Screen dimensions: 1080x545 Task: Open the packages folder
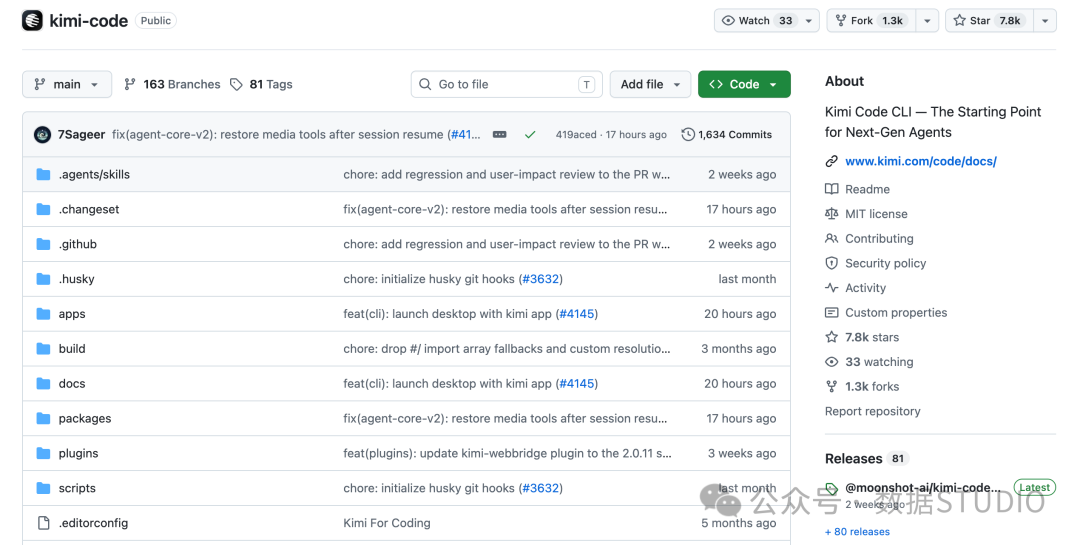click(85, 418)
